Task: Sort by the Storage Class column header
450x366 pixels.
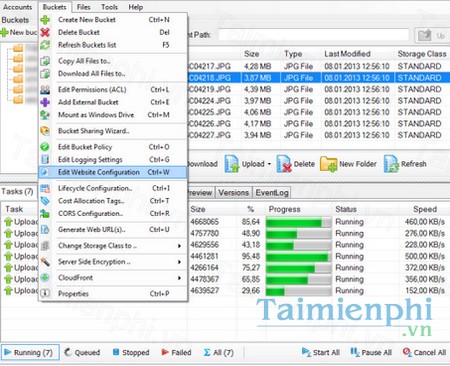Action: (422, 54)
